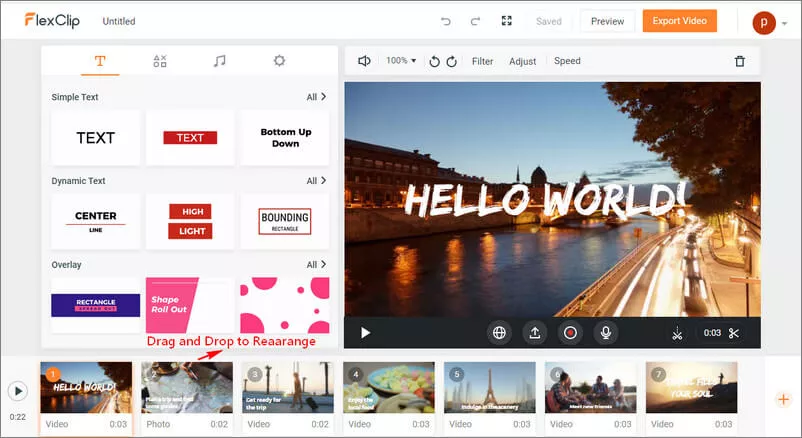Open the Music tab icon
The image size is (802, 438).
[219, 61]
